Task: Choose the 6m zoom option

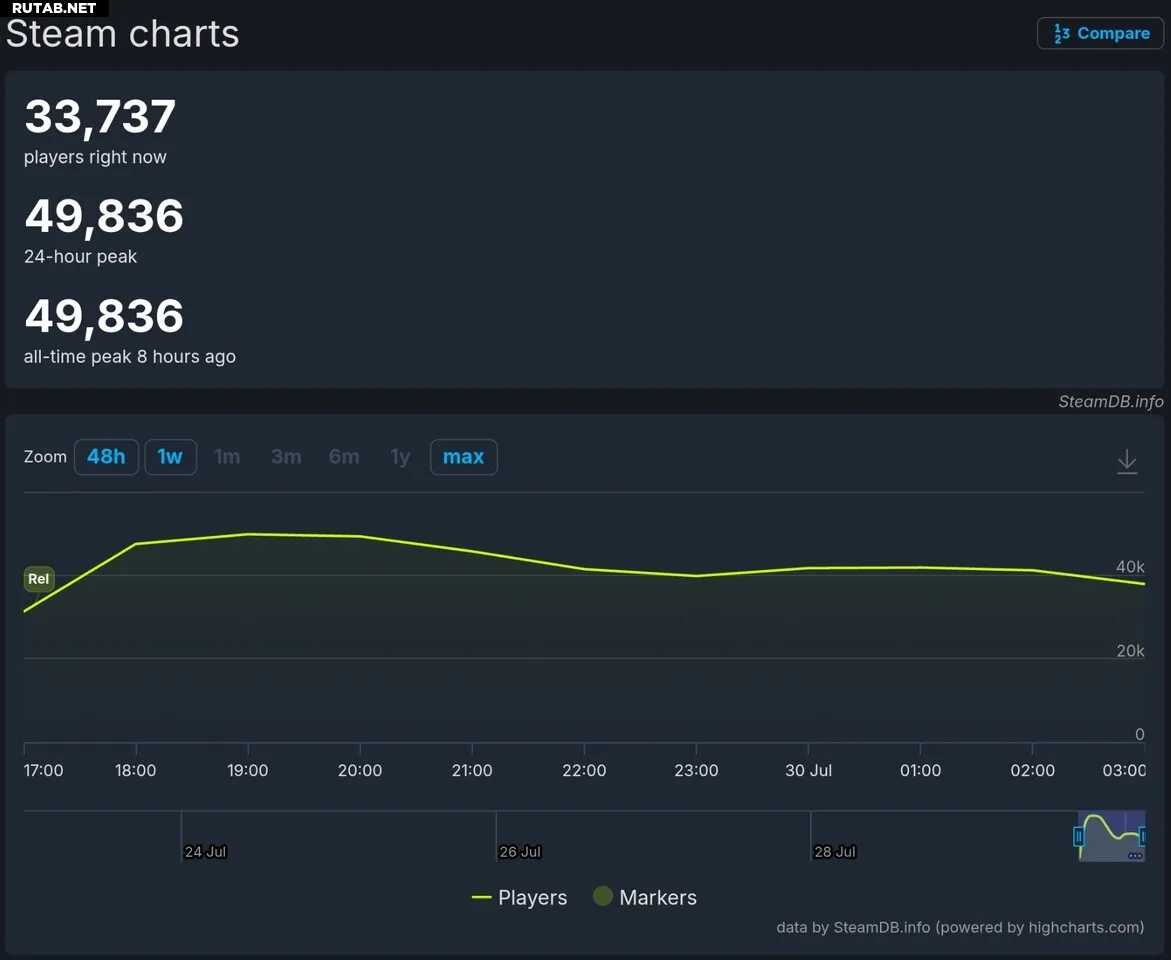Action: coord(344,456)
